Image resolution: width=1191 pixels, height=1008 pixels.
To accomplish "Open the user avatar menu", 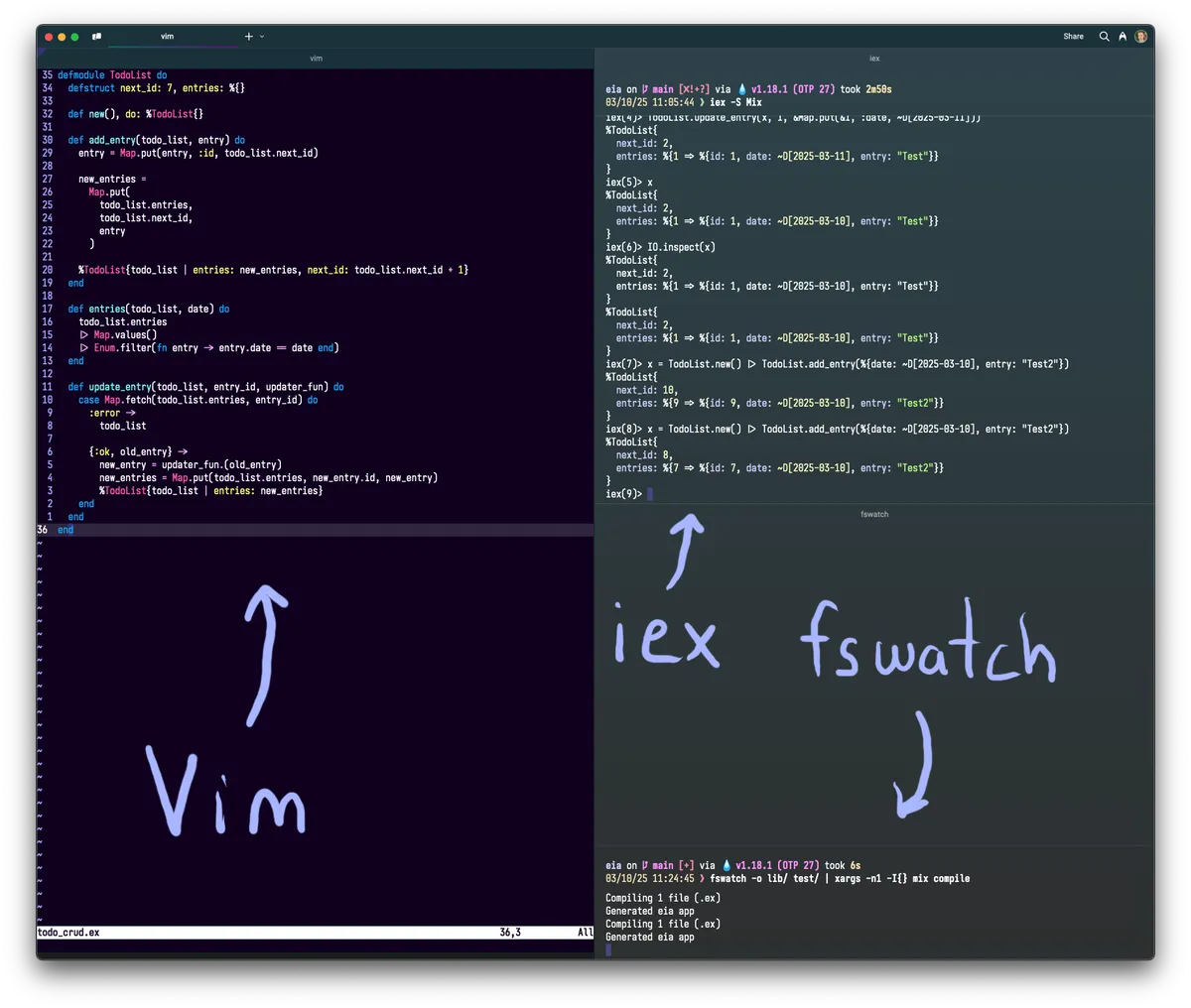I will [1140, 36].
